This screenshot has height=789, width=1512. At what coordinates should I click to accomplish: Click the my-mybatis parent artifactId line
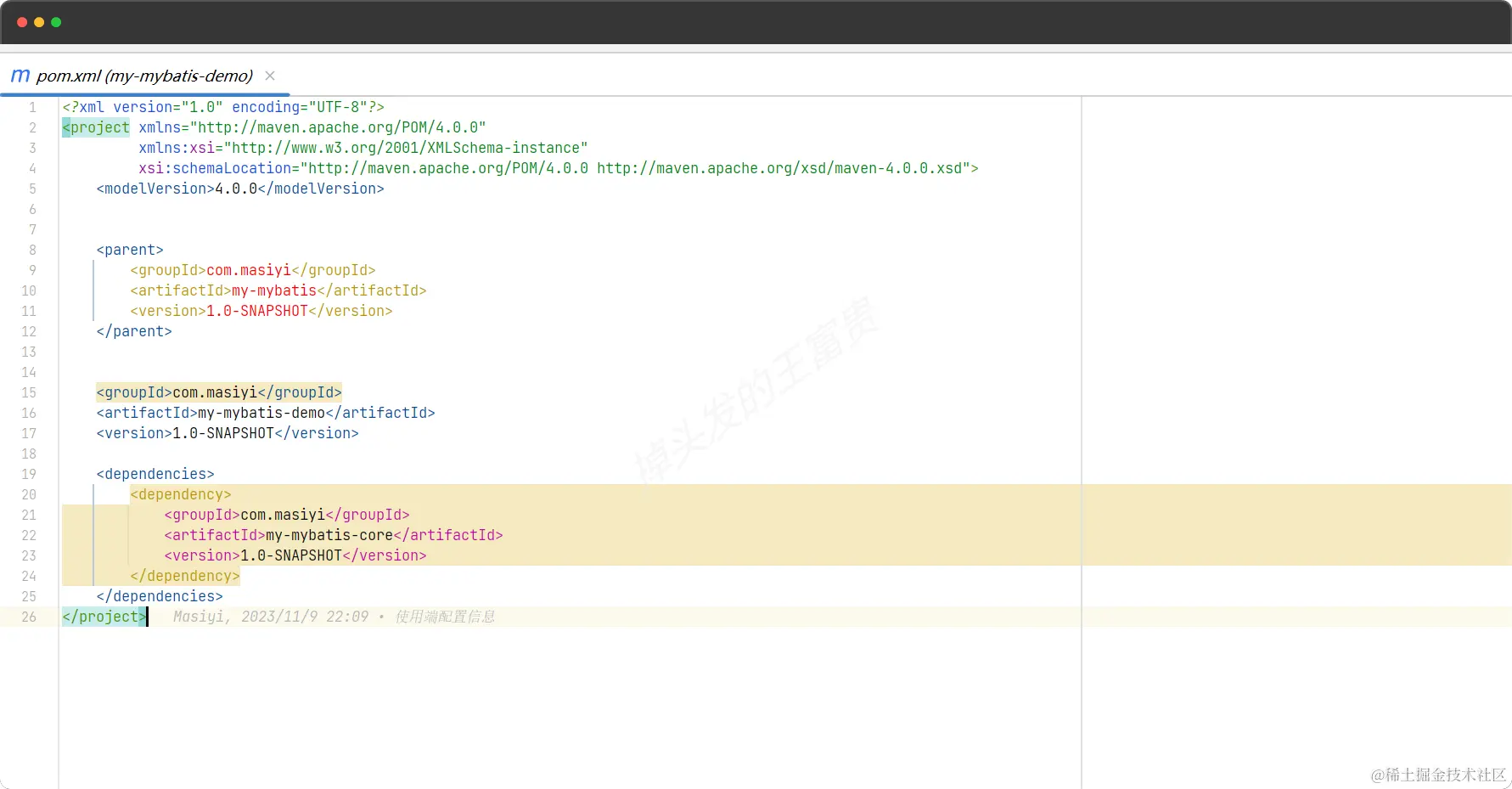[278, 290]
